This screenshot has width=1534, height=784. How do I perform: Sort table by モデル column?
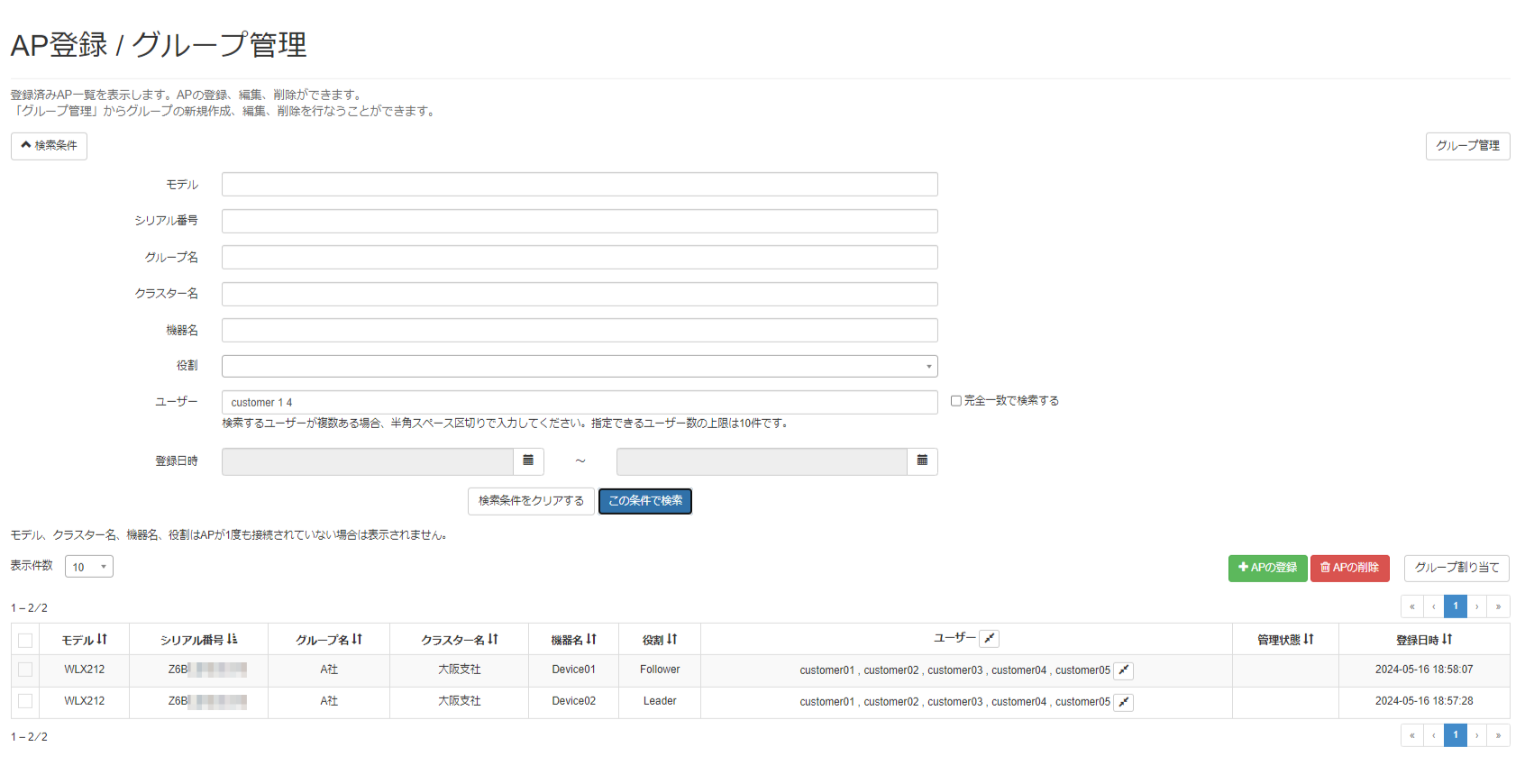coord(102,640)
